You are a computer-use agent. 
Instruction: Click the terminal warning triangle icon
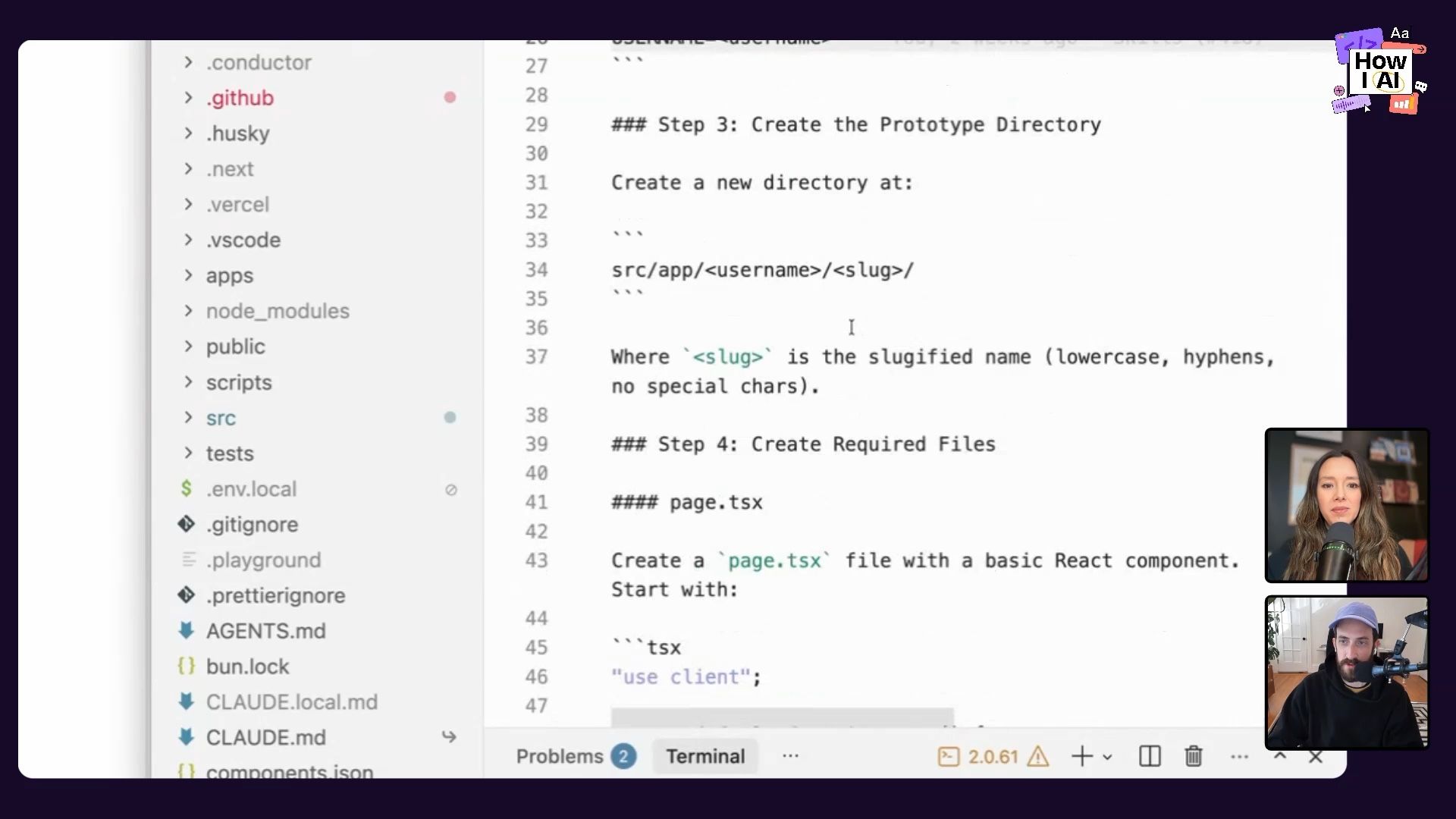click(1038, 756)
